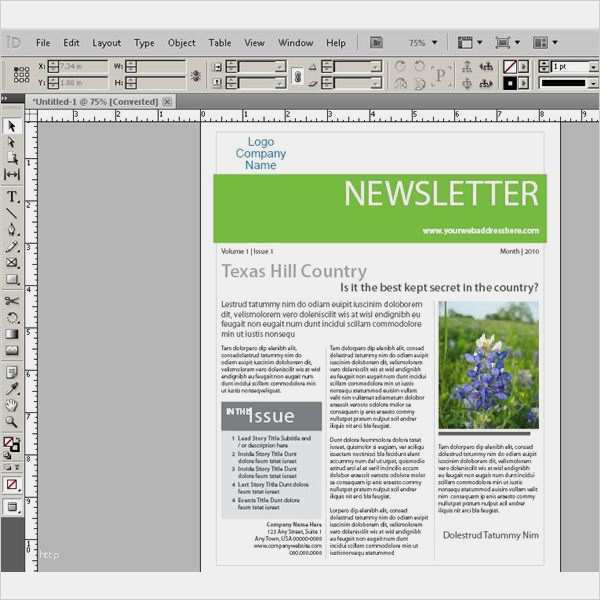Click the bluebonnet photo in the newsletter

click(x=488, y=365)
